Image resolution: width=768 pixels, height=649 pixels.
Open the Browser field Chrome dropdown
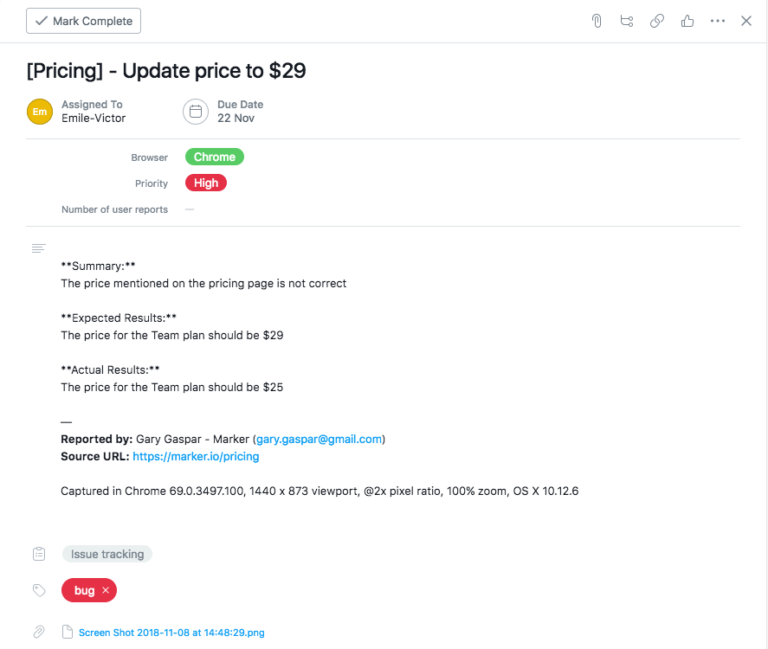tap(214, 157)
